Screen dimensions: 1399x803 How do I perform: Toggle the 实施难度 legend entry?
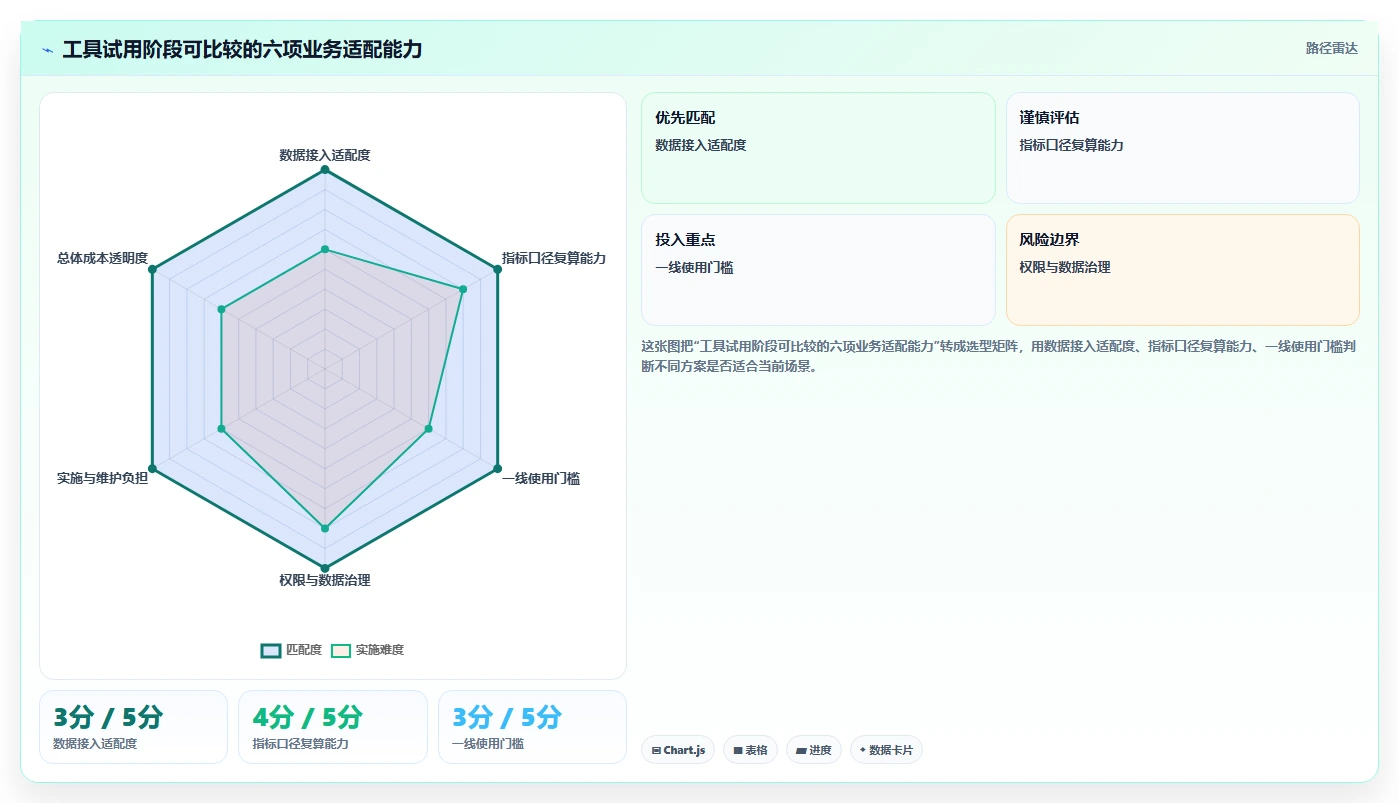pos(368,650)
